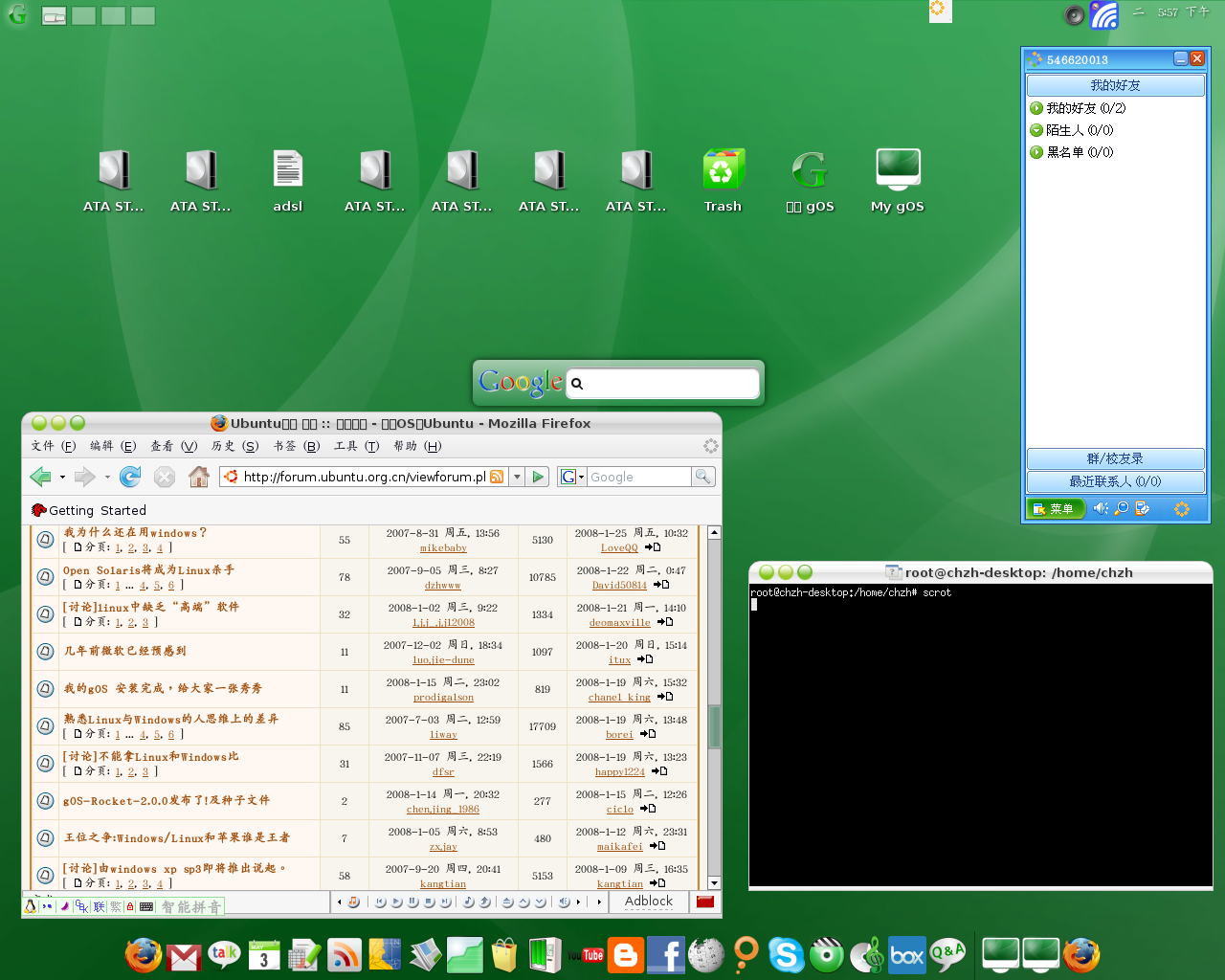
Task: Click the Firefox page vertical scrollbar thumb
Action: point(714,727)
